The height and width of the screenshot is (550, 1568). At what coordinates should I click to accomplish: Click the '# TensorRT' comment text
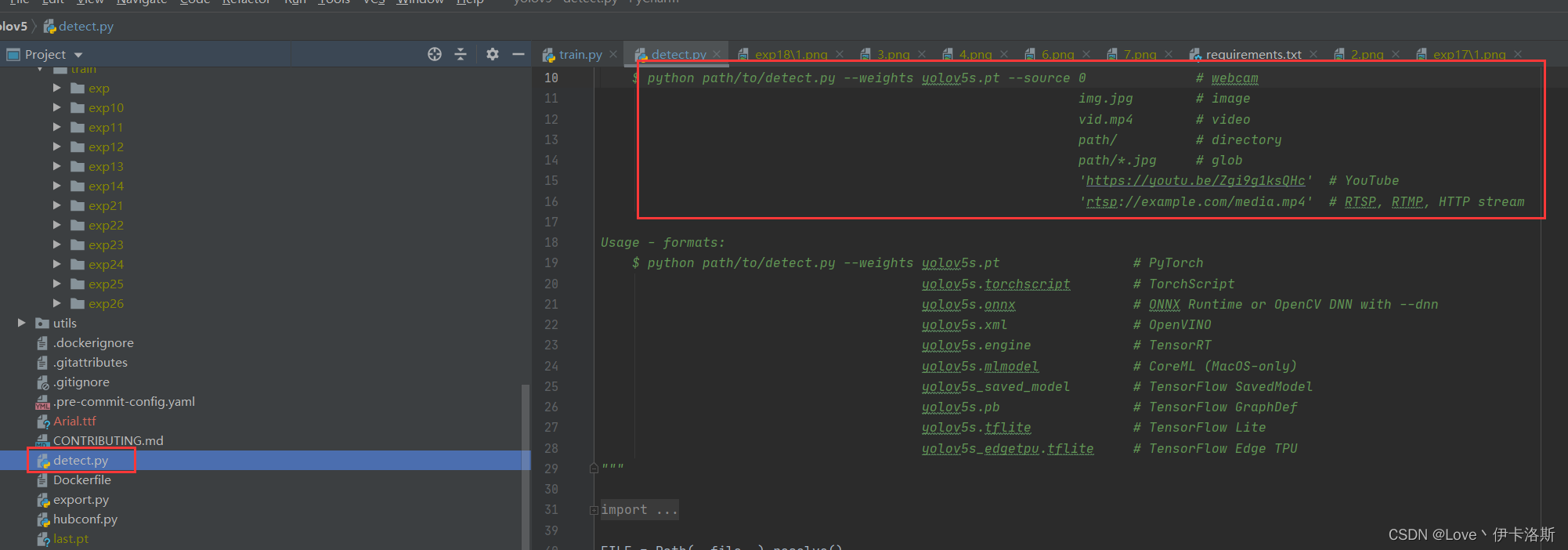[1172, 345]
